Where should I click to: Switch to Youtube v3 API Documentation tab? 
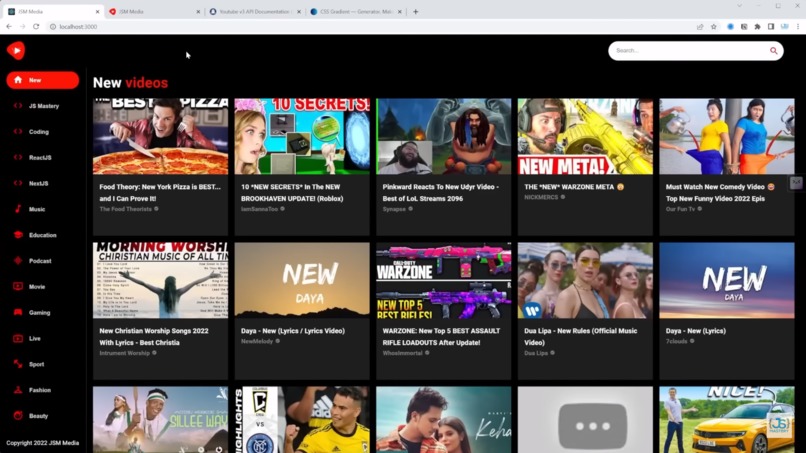click(253, 11)
